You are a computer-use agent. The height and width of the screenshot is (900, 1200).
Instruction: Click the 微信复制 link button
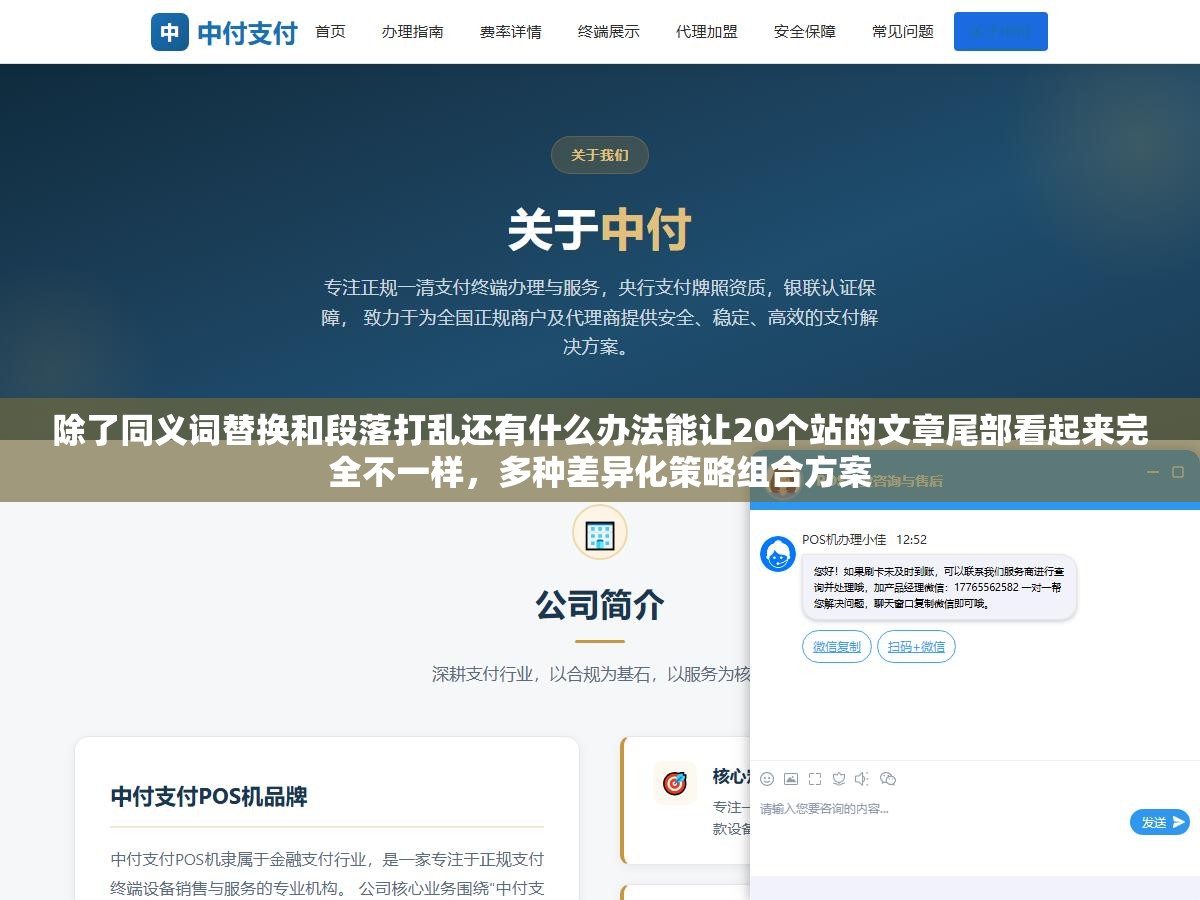pos(837,647)
